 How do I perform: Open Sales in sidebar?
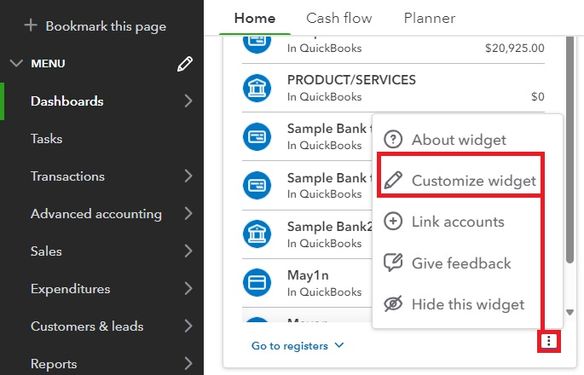tap(46, 251)
